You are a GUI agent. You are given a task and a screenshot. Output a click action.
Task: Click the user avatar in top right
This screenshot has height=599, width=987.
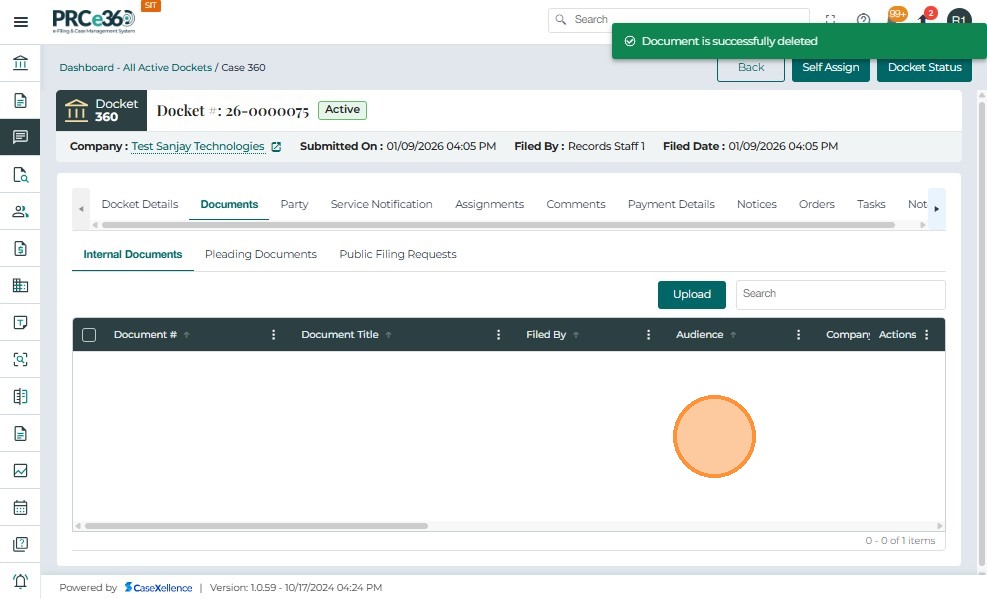[959, 20]
